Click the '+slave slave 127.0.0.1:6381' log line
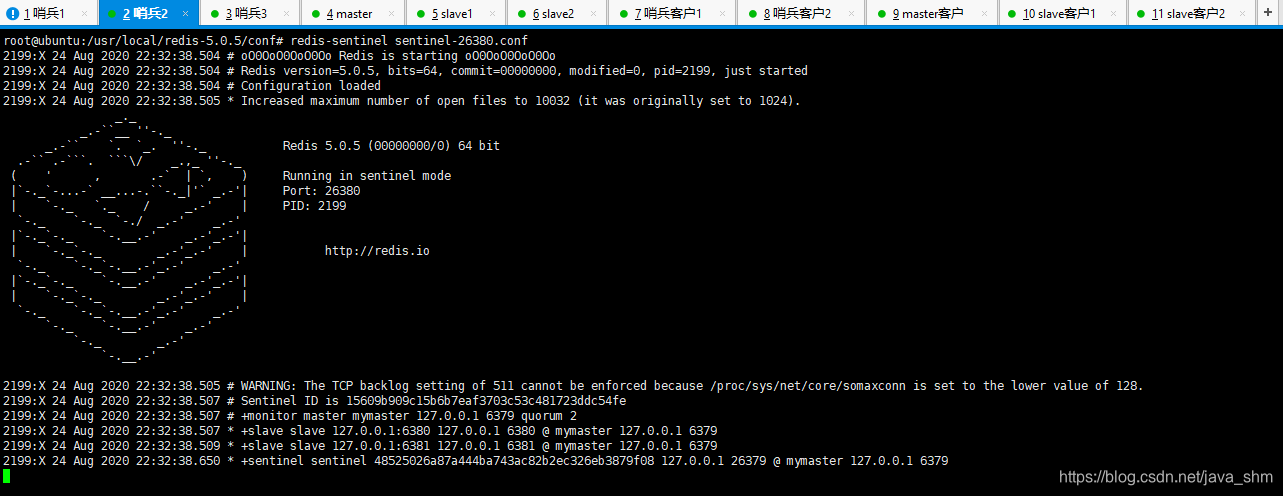 point(360,446)
